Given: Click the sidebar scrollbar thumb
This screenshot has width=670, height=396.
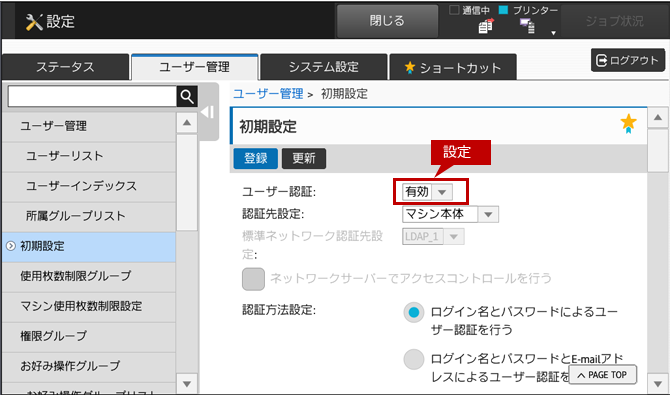Looking at the screenshot, I should click(x=187, y=182).
